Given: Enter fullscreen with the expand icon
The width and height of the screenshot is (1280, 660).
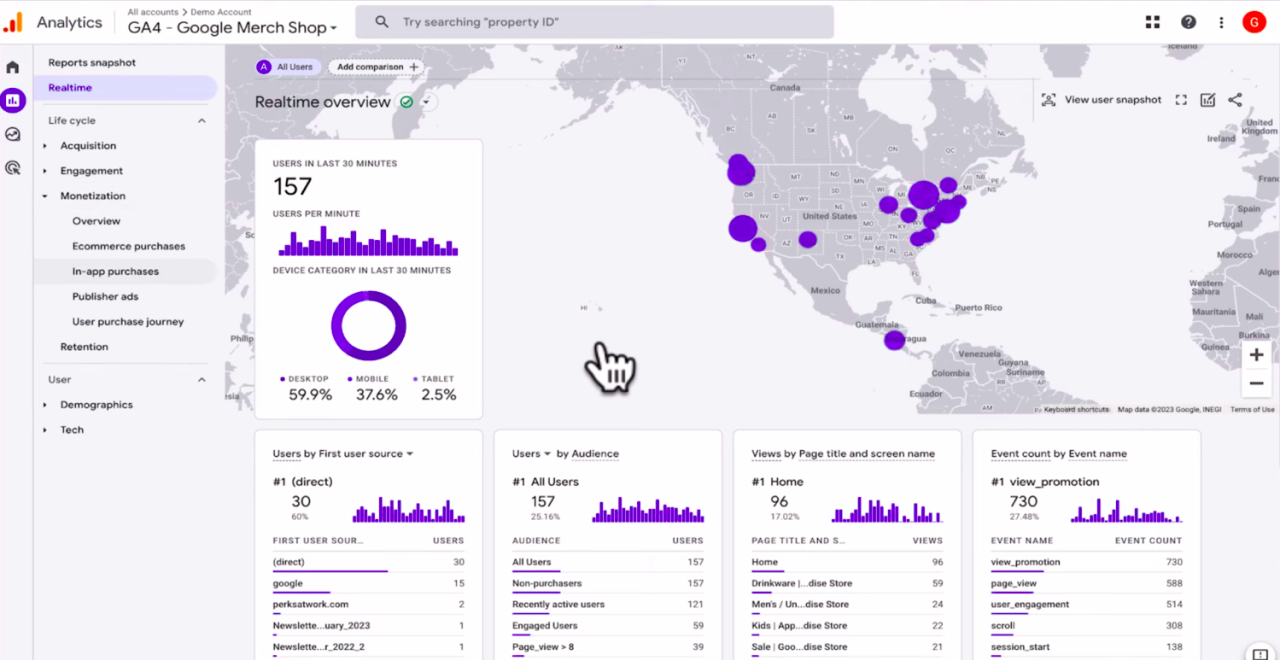Looking at the screenshot, I should coord(1181,99).
